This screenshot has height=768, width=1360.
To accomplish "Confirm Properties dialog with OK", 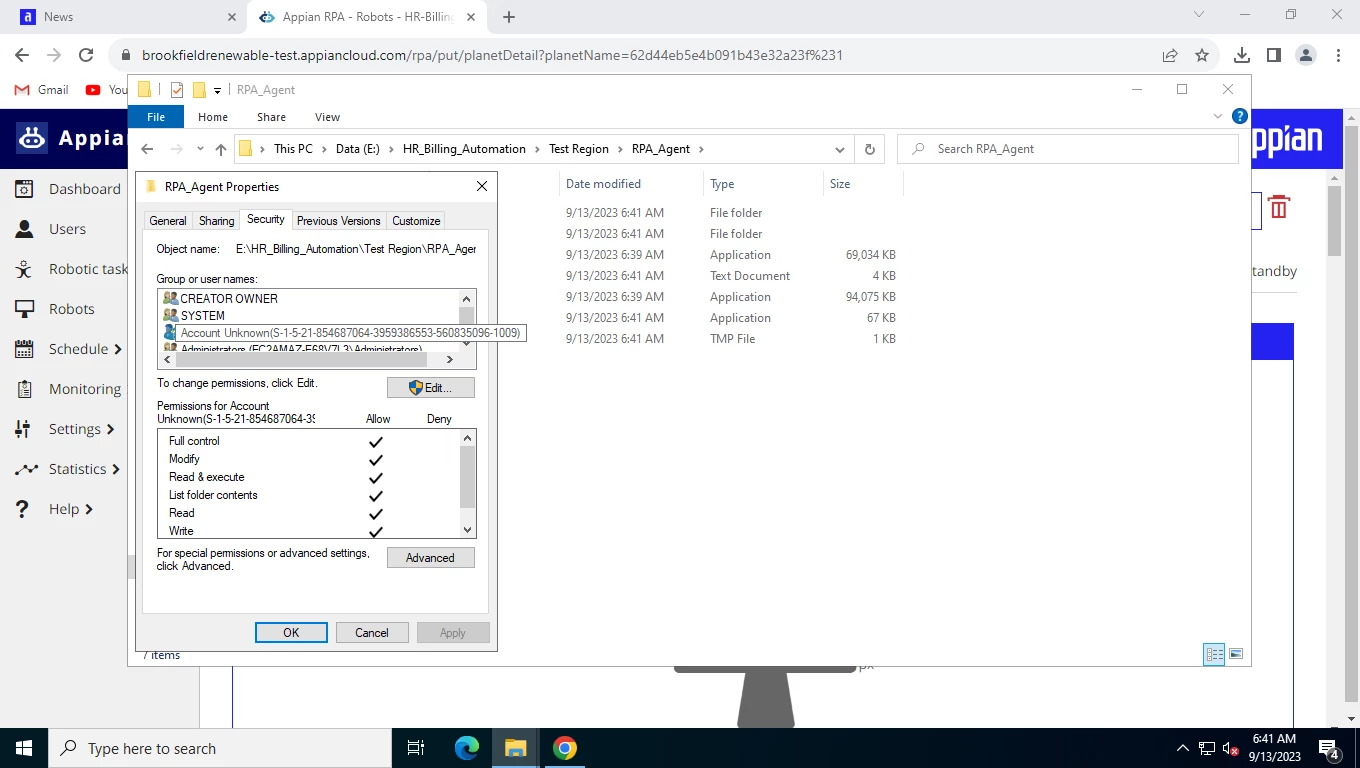I will coord(291,632).
